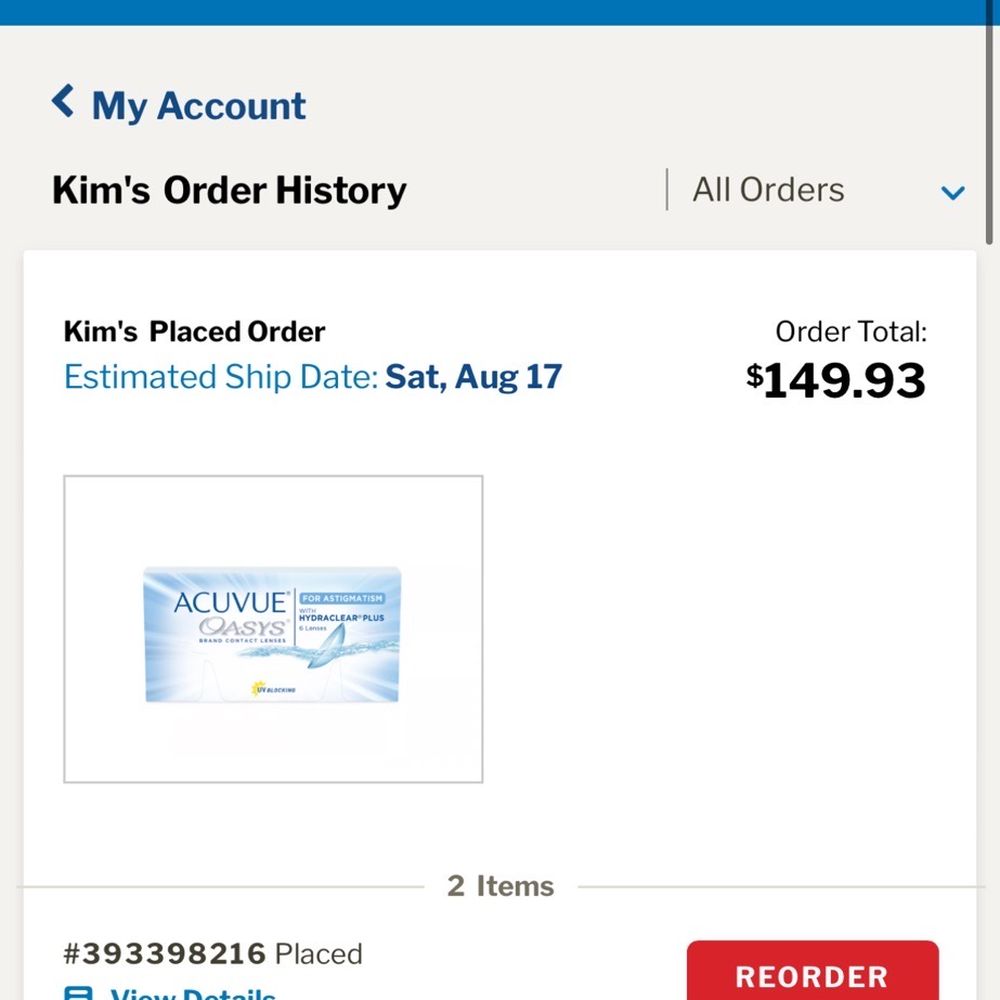Image resolution: width=1000 pixels, height=1000 pixels.
Task: Click the Kim's Order History heading
Action: tap(229, 190)
